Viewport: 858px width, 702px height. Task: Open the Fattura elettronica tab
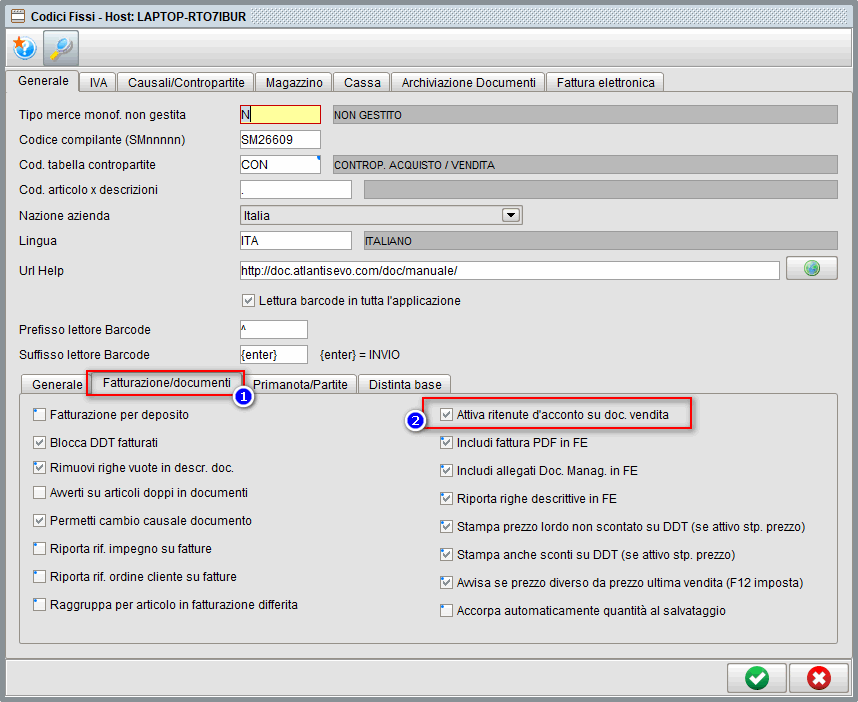(x=605, y=82)
